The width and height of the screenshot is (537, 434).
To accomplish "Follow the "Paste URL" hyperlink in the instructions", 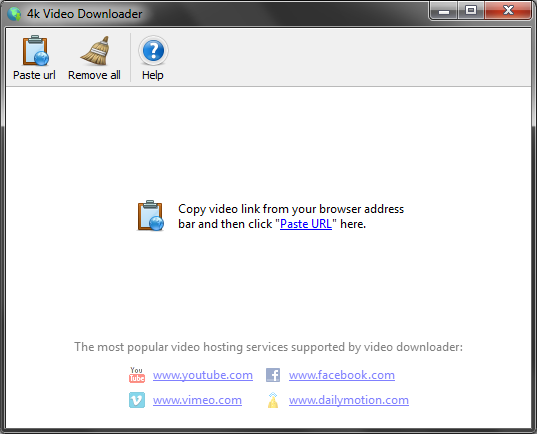I will click(306, 224).
